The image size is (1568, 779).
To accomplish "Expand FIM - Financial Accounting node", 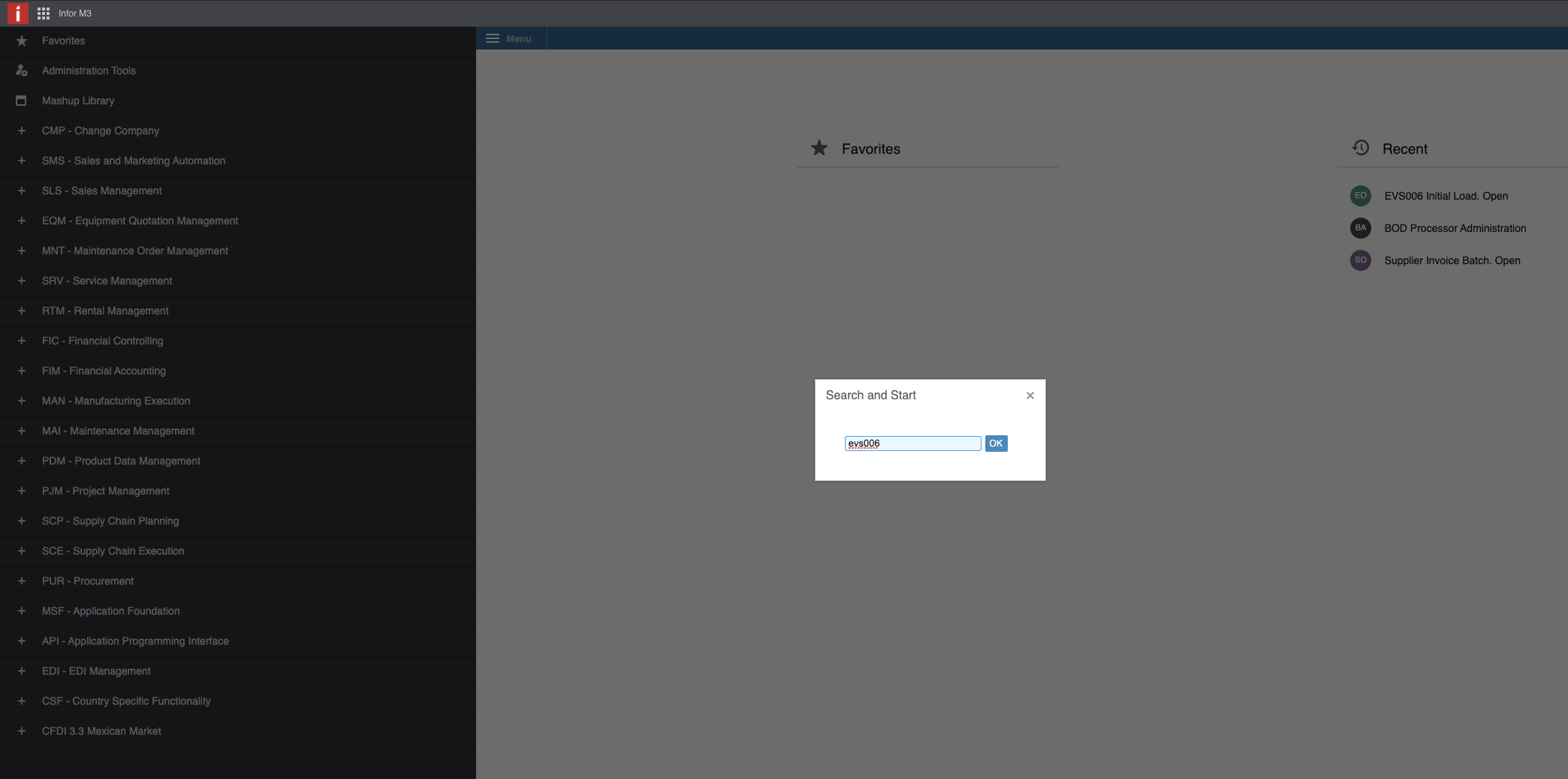I will coord(22,371).
